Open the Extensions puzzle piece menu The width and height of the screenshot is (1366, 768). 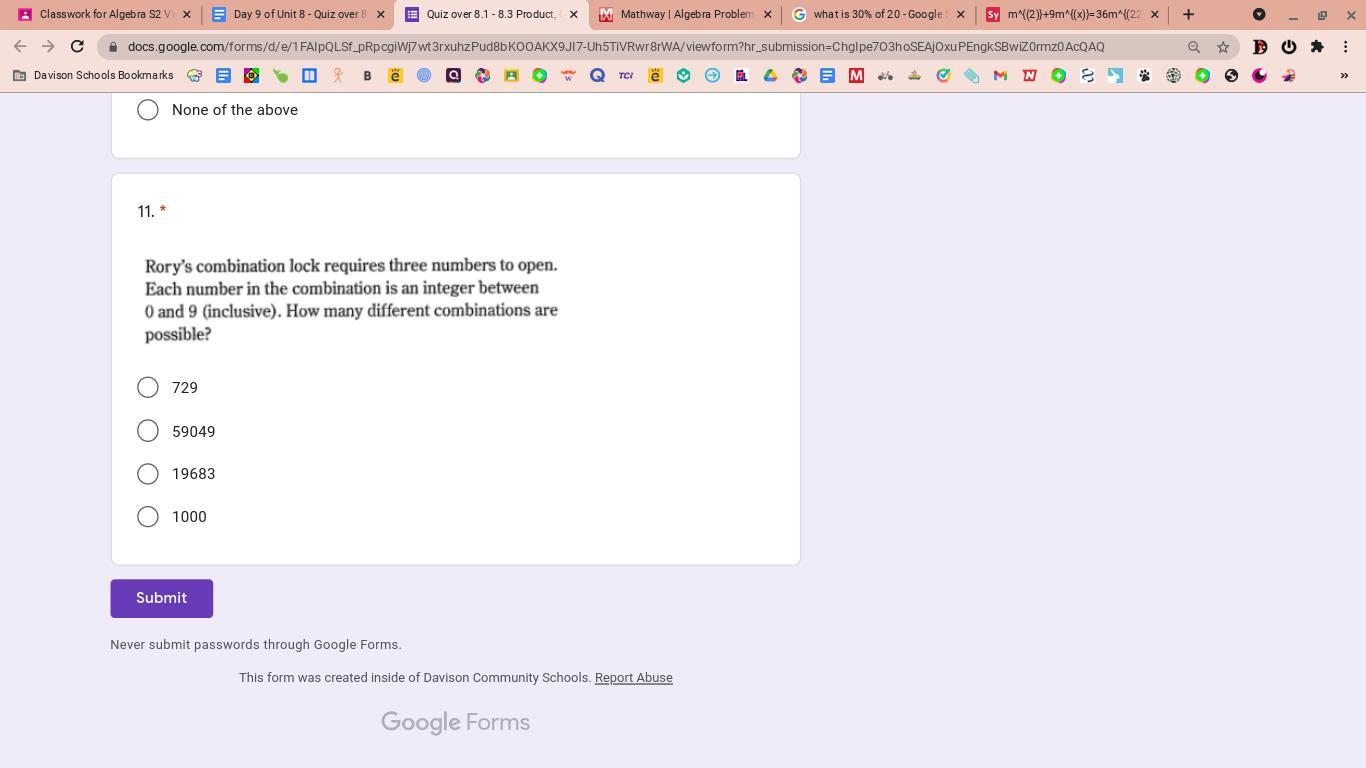[x=1317, y=46]
